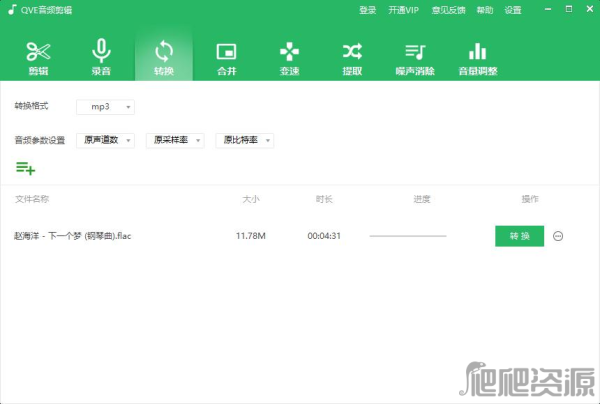Open the 变速 speed change tool

pos(289,58)
